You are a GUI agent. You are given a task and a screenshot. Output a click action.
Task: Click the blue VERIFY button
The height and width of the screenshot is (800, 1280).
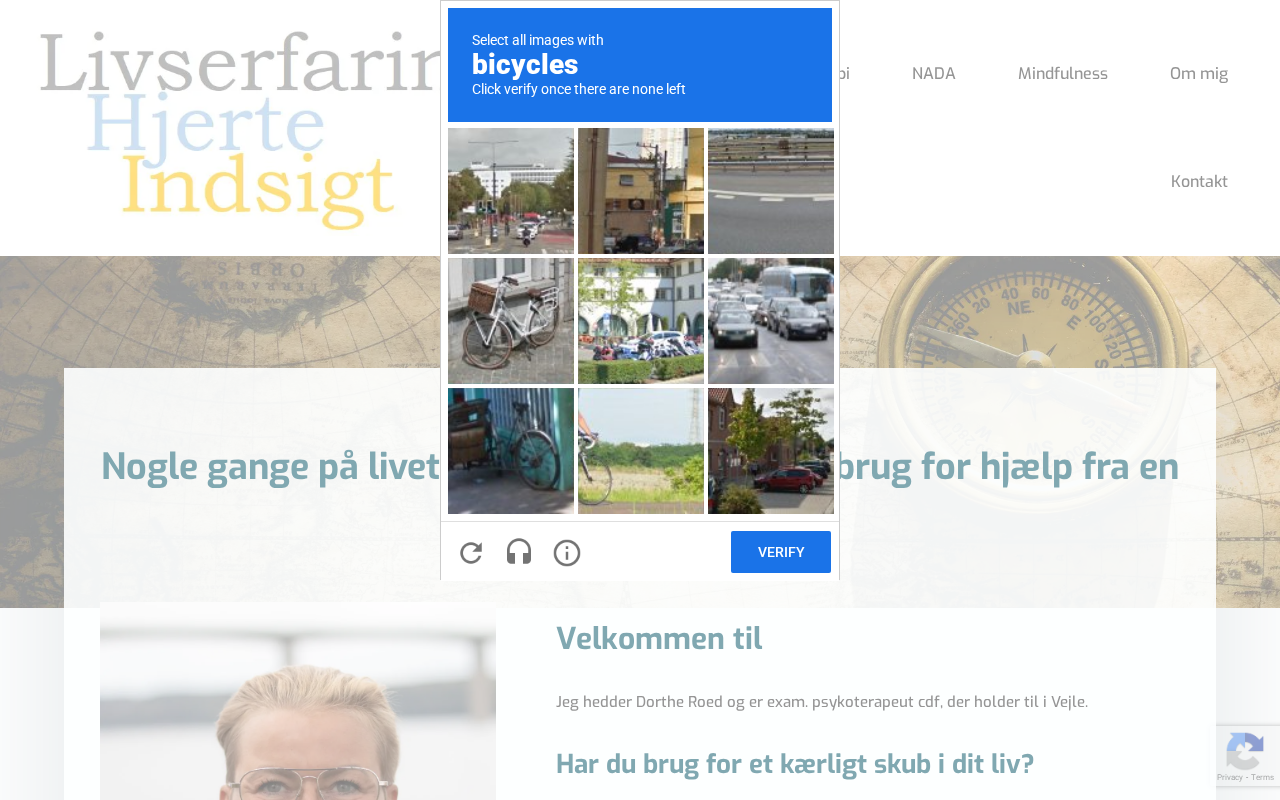(x=781, y=552)
